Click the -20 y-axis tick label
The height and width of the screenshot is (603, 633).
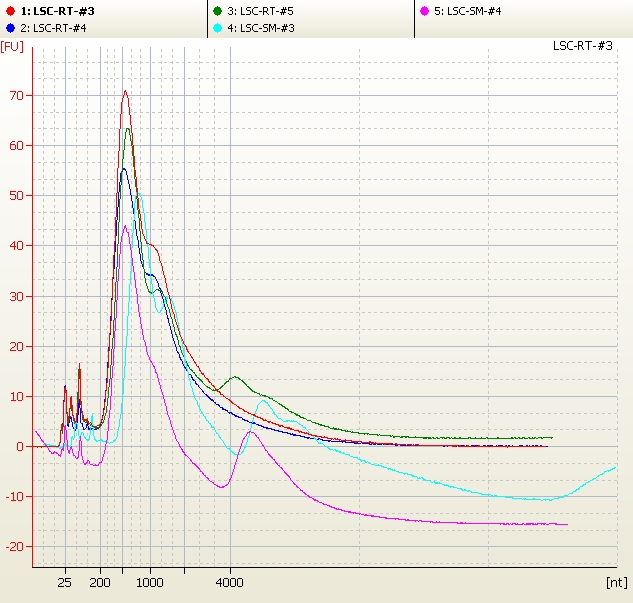pyautogui.click(x=15, y=546)
